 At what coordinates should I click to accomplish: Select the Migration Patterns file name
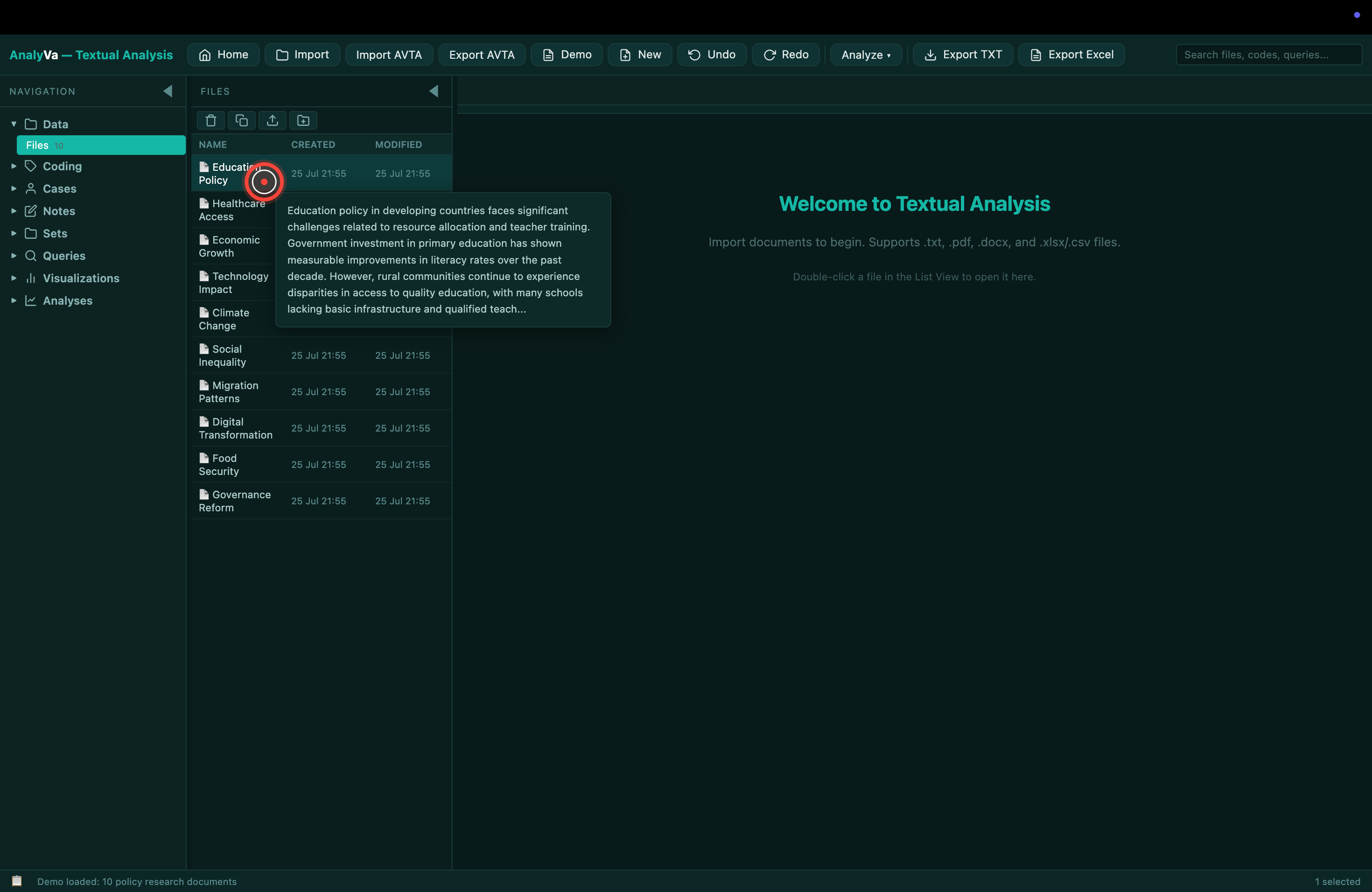click(229, 392)
